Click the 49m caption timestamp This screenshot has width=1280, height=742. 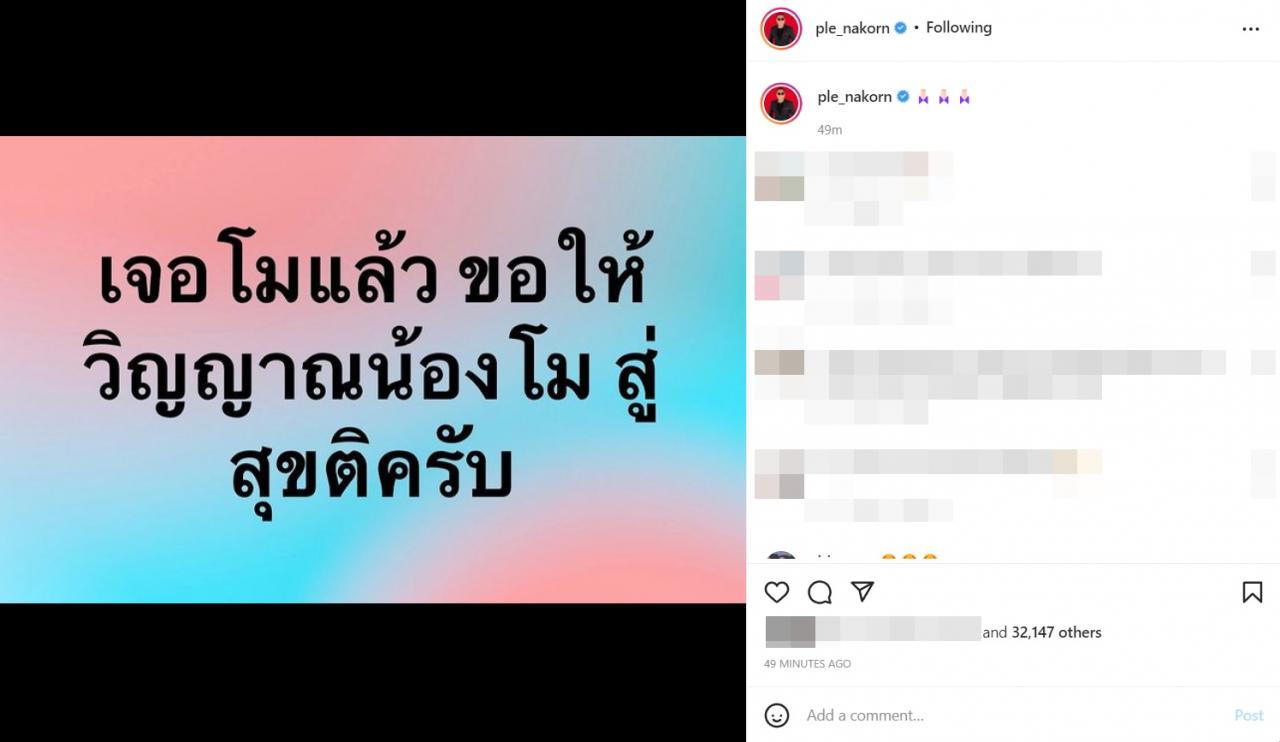(x=830, y=130)
